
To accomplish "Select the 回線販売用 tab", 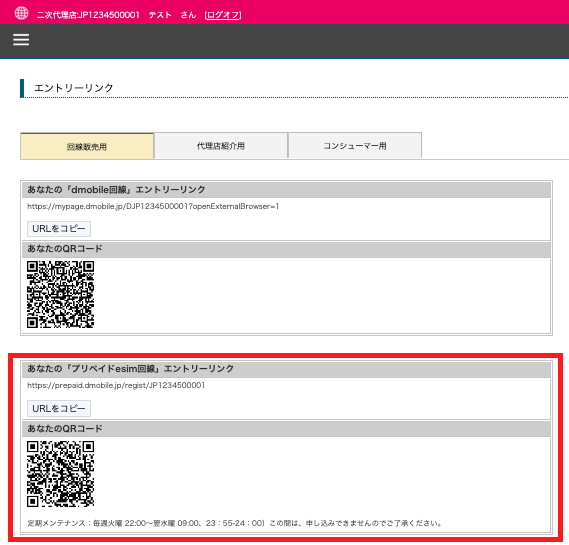I will point(87,146).
